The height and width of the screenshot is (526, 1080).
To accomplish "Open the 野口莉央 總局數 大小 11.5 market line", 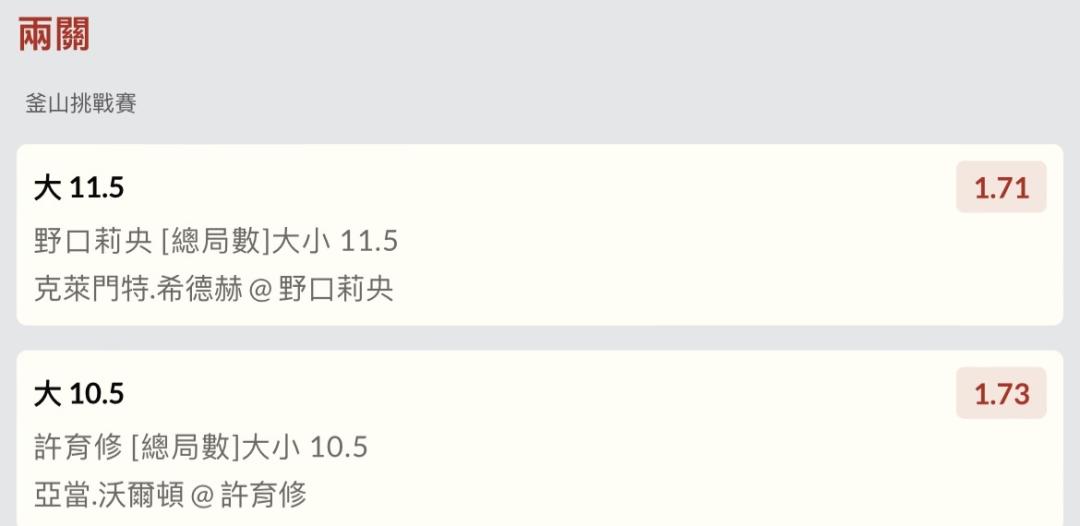I will pyautogui.click(x=216, y=241).
